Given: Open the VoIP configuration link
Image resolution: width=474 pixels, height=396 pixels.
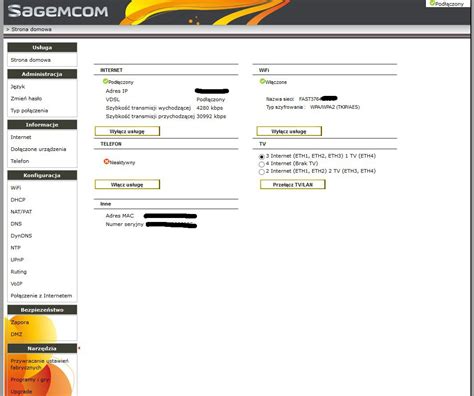Looking at the screenshot, I should click(16, 284).
